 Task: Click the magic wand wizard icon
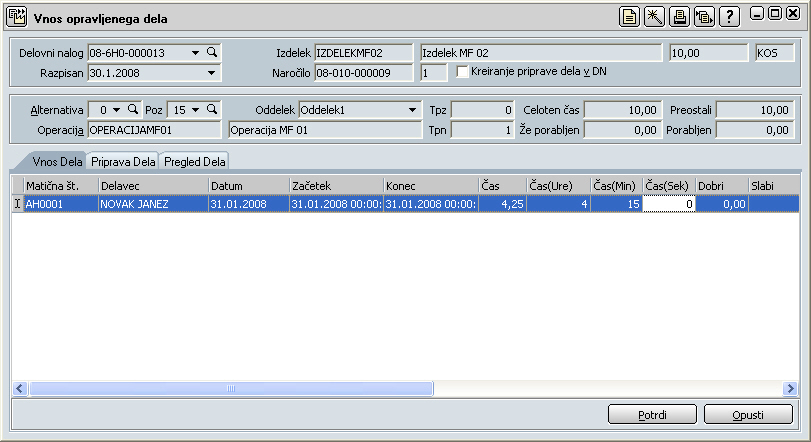point(655,18)
